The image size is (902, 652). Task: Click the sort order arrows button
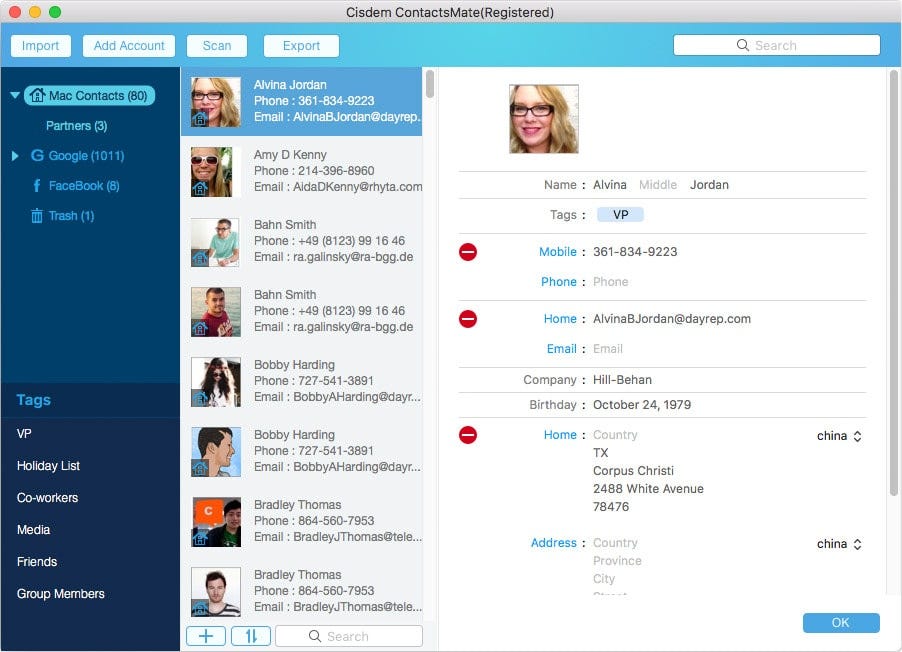pyautogui.click(x=251, y=636)
